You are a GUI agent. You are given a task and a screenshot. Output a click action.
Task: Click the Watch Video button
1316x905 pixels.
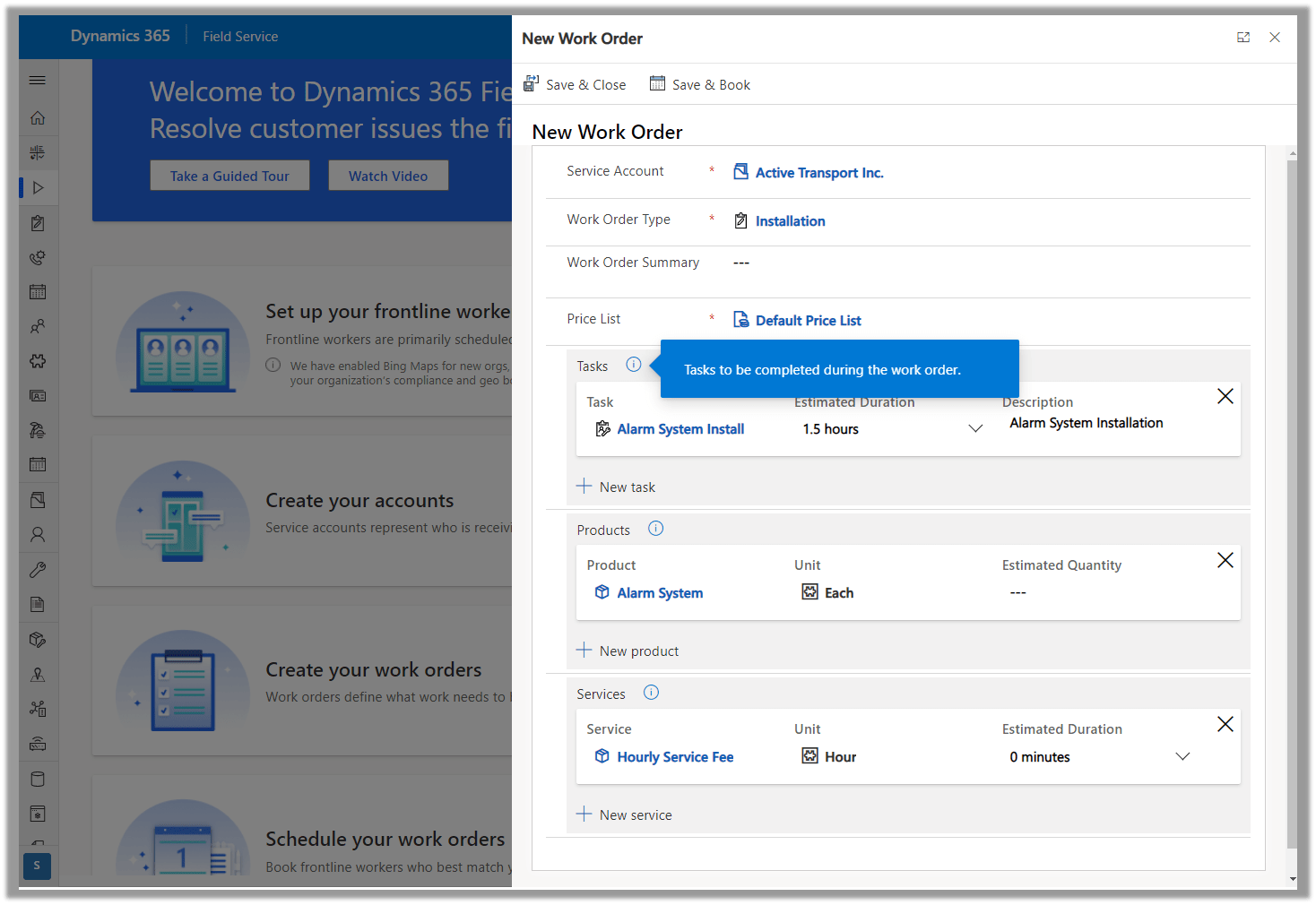point(388,176)
